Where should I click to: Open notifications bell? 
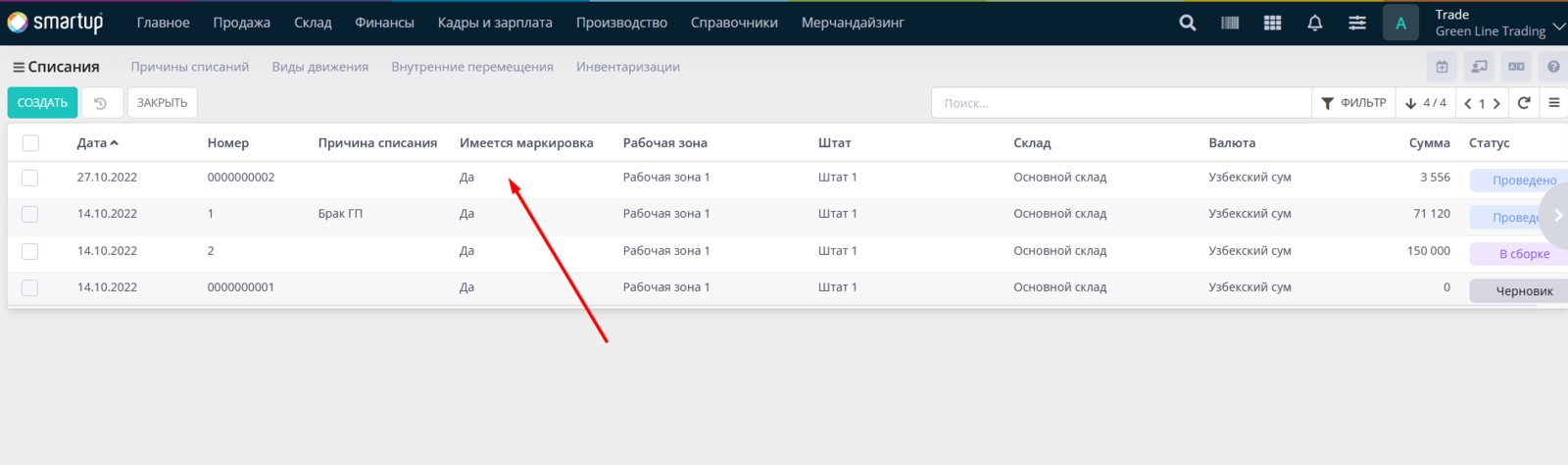click(x=1315, y=23)
